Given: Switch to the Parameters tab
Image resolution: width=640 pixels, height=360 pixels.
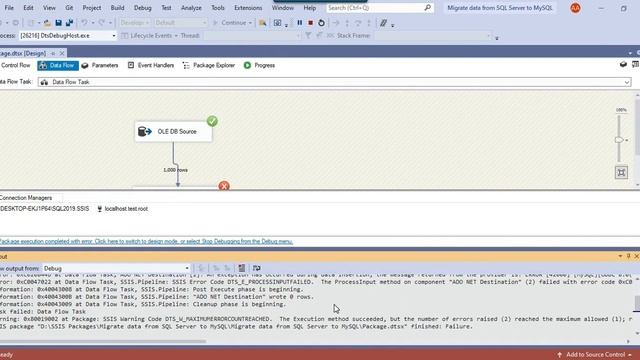Looking at the screenshot, I should [x=100, y=65].
